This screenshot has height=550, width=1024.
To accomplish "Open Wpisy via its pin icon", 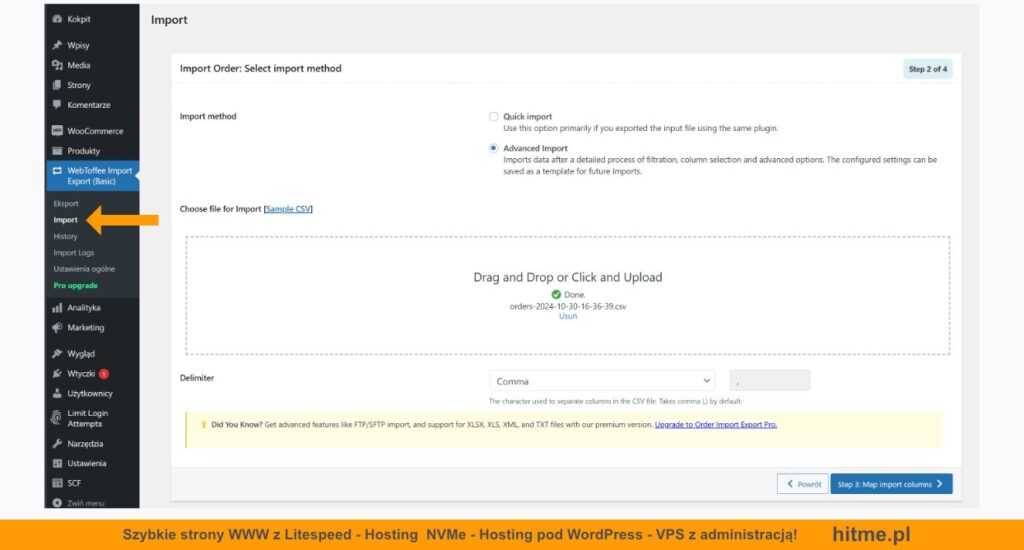I will (x=57, y=45).
